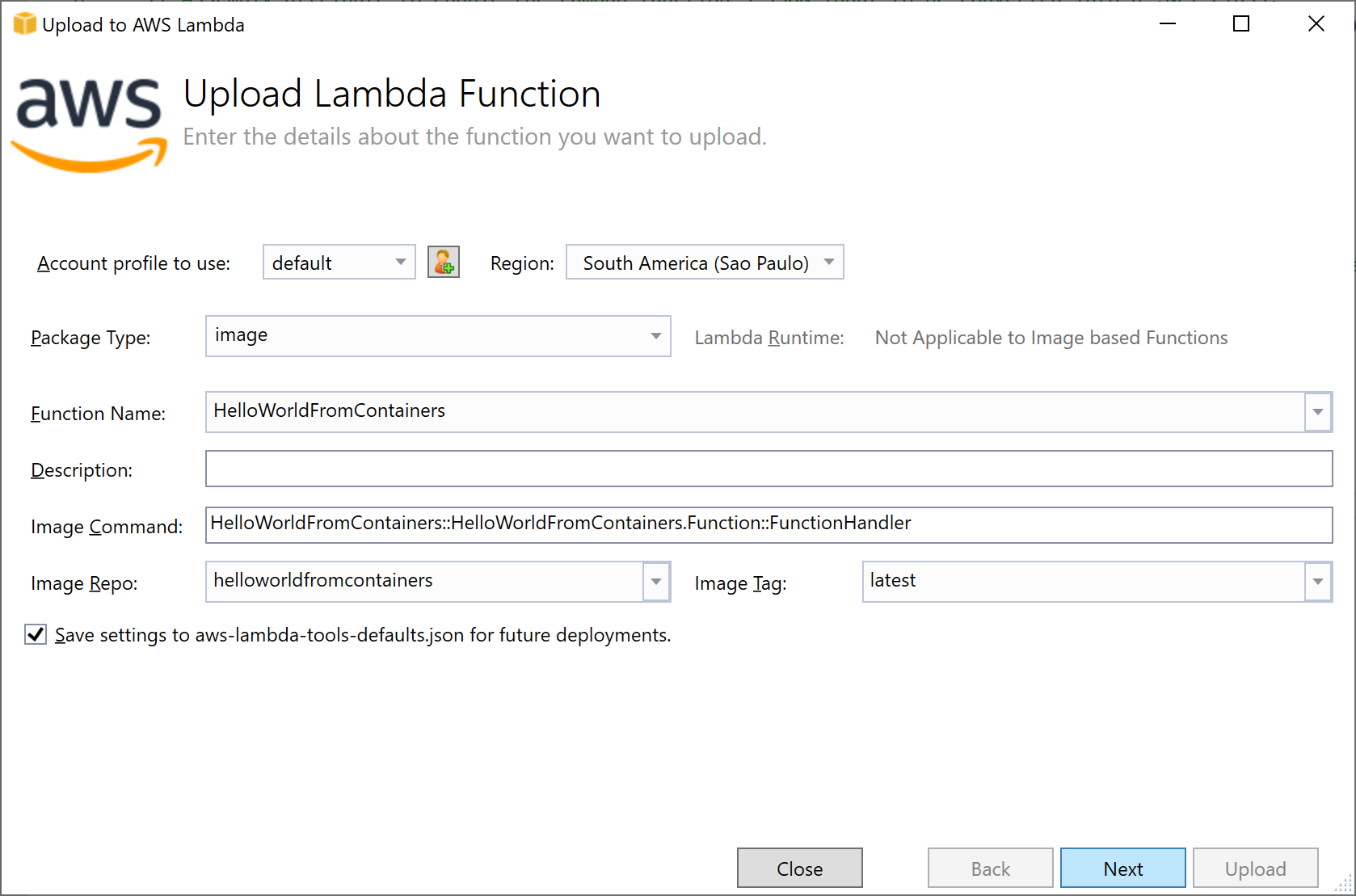Maximize the Upload to AWS Lambda window
Image resolution: width=1356 pixels, height=896 pixels.
pos(1241,24)
